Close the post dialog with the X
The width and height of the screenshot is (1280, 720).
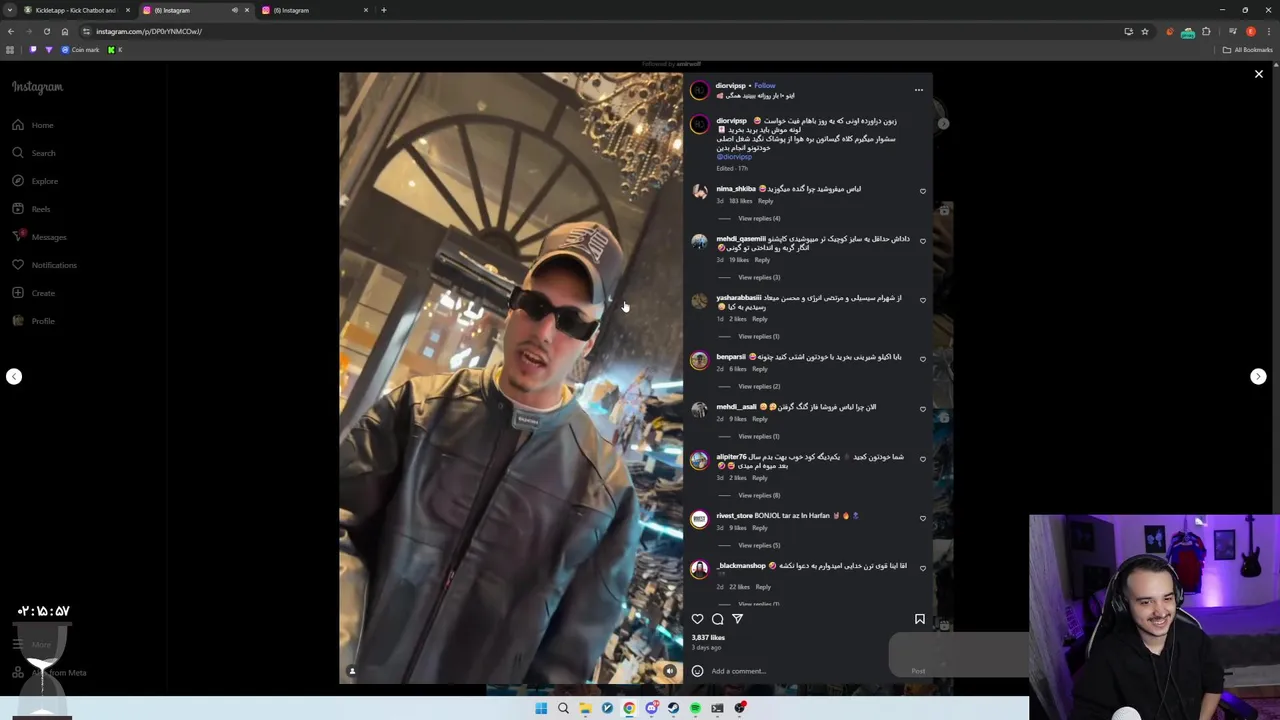point(1259,74)
